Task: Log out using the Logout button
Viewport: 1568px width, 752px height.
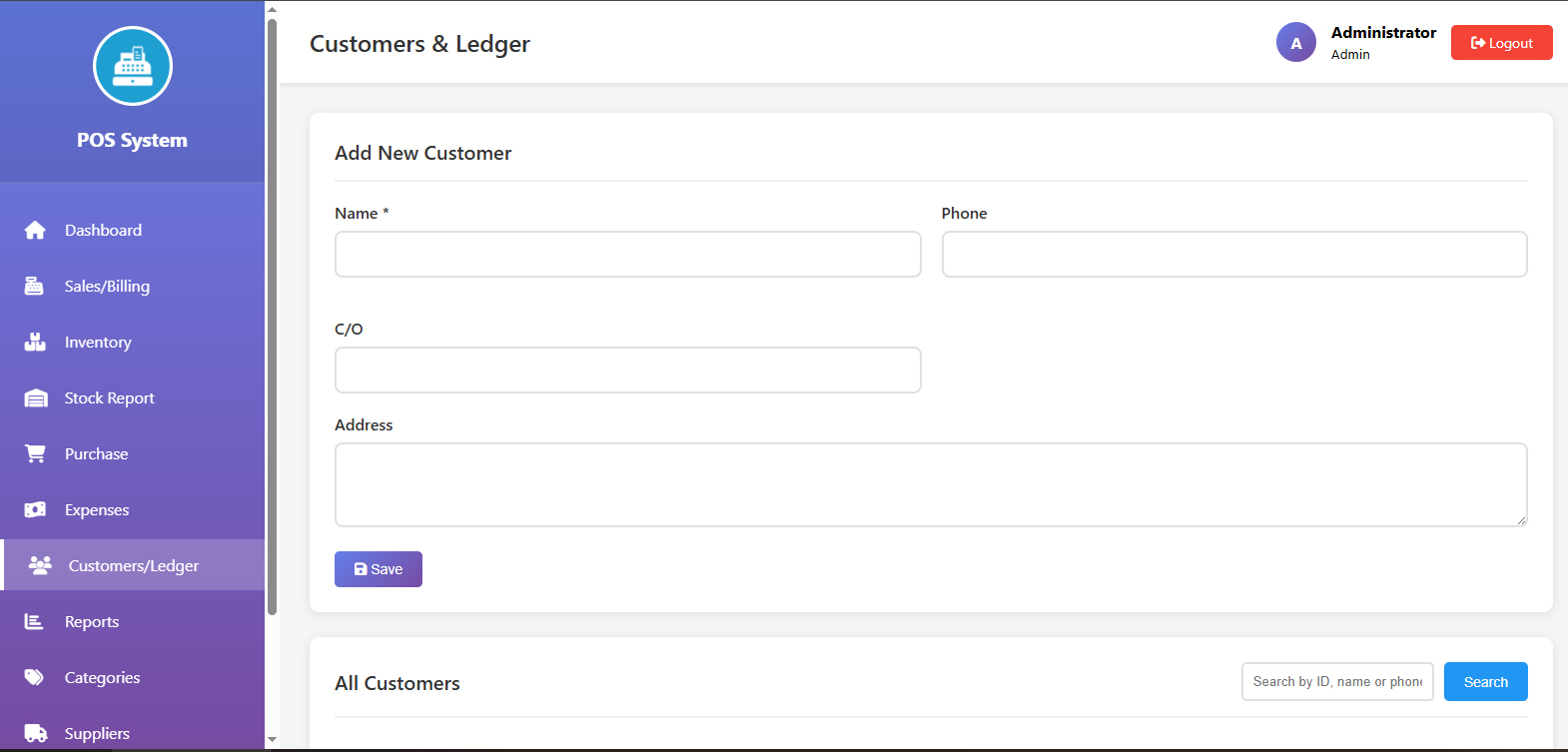Action: pos(1501,43)
